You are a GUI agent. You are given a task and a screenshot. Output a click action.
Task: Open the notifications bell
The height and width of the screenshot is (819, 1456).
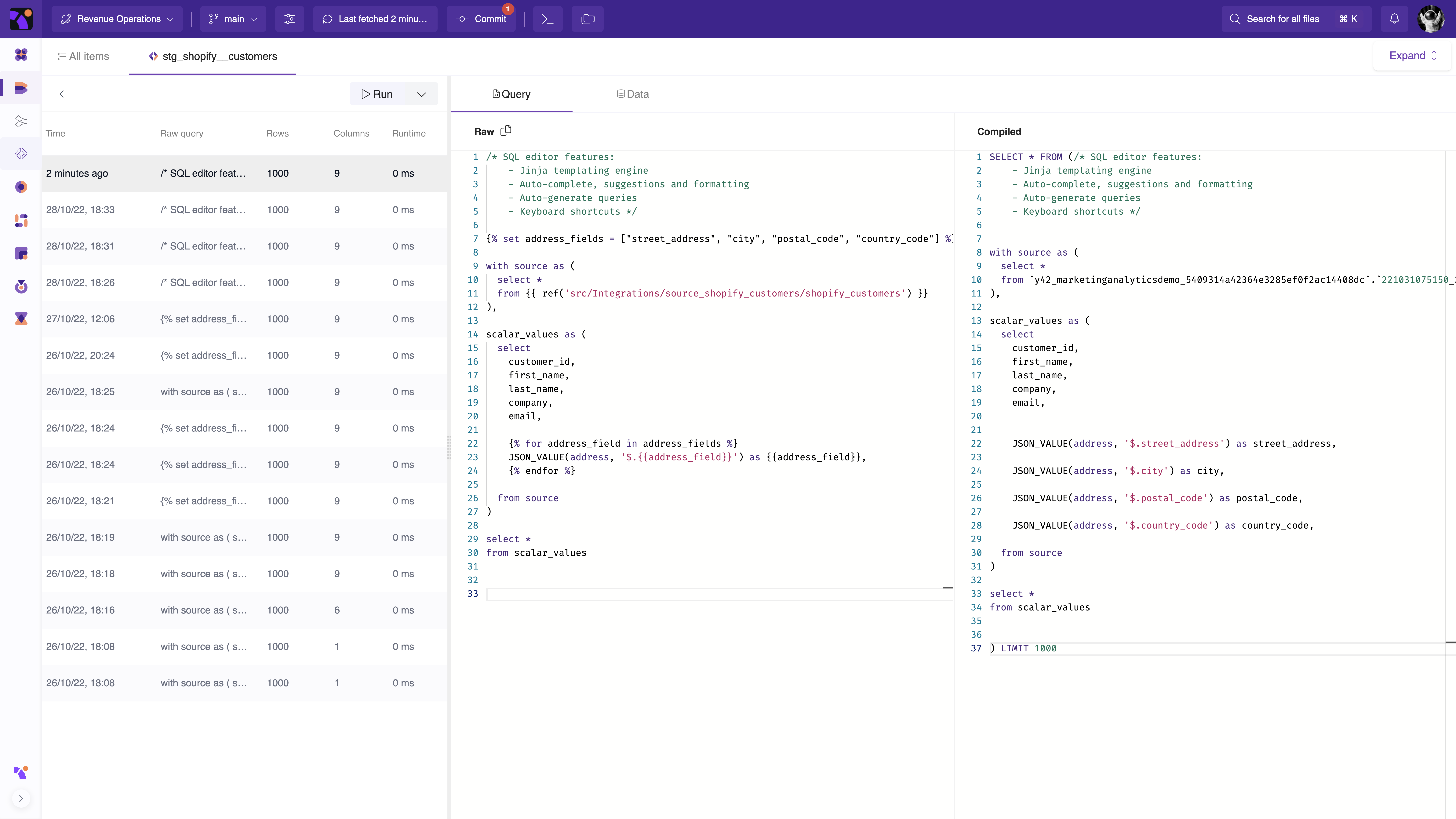coord(1394,19)
